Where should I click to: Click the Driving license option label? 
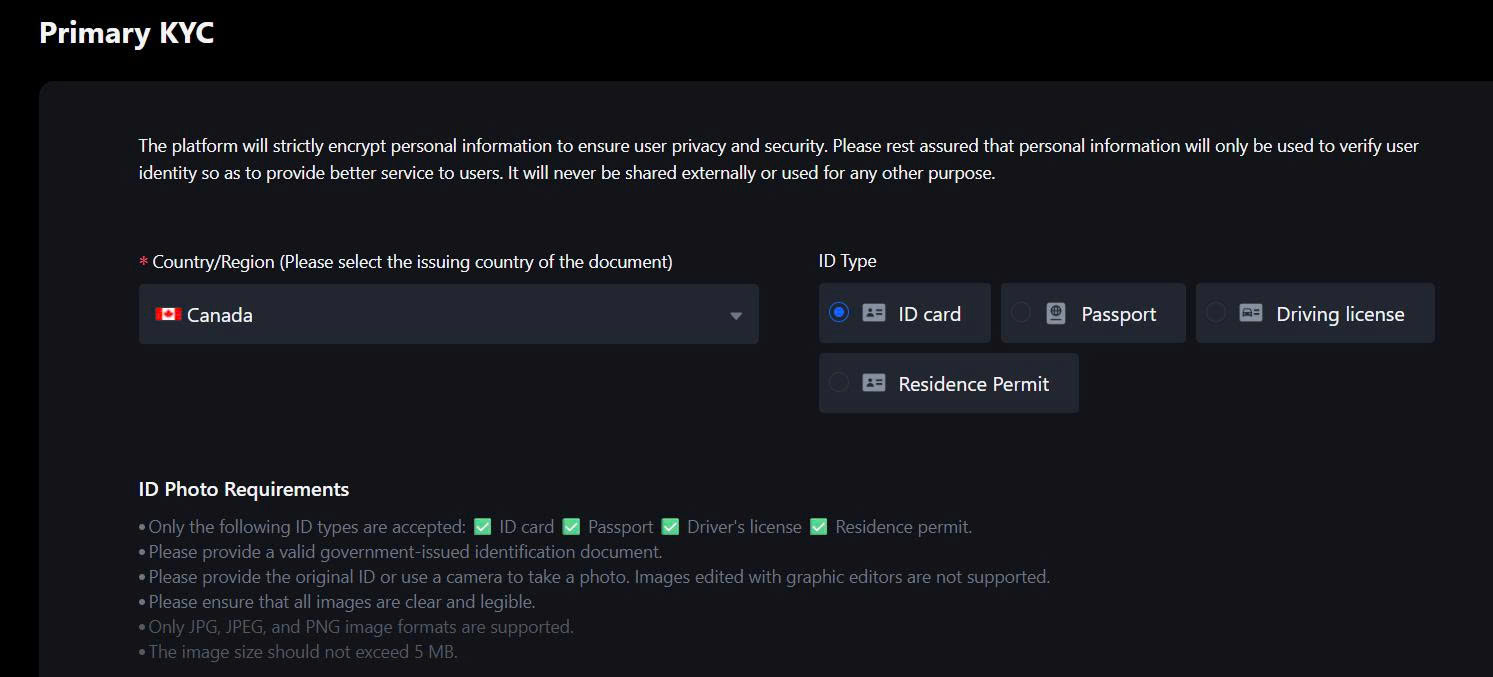point(1340,314)
